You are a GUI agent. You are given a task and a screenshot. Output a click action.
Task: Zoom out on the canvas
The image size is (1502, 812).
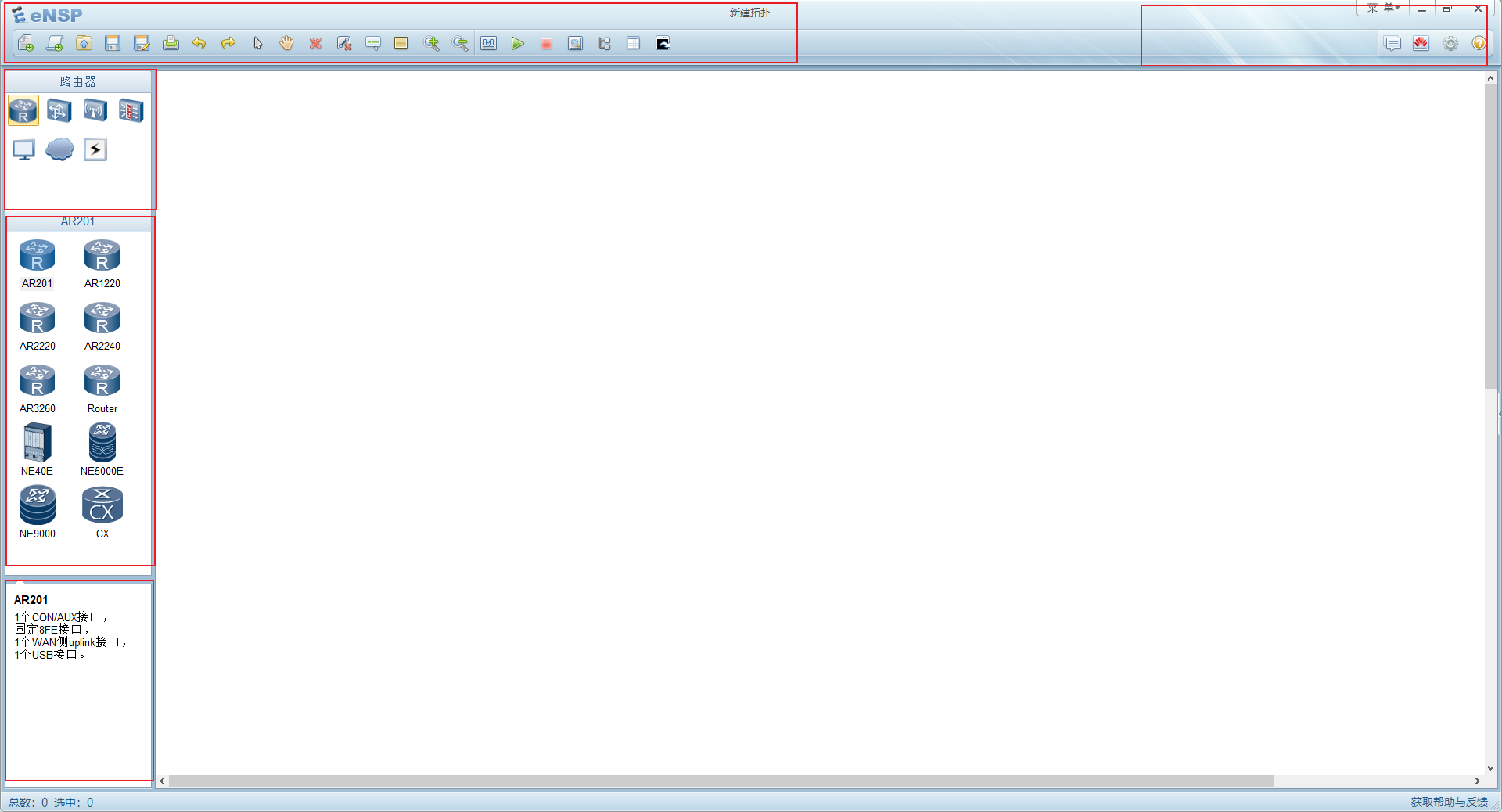click(460, 44)
